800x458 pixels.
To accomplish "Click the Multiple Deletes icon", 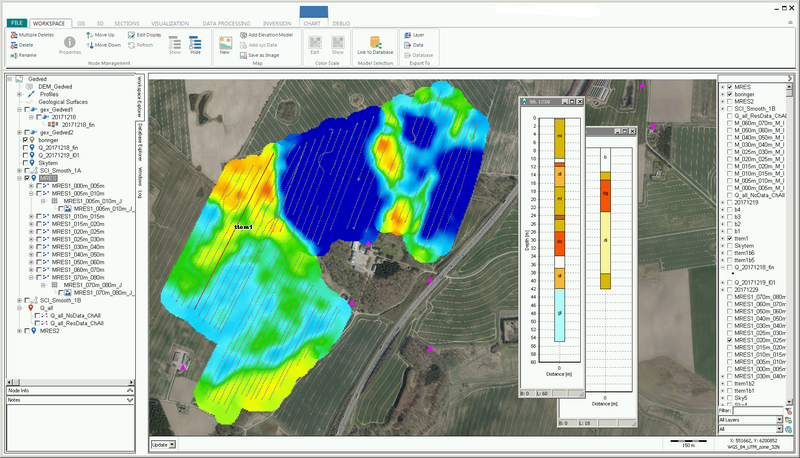I will (x=12, y=35).
